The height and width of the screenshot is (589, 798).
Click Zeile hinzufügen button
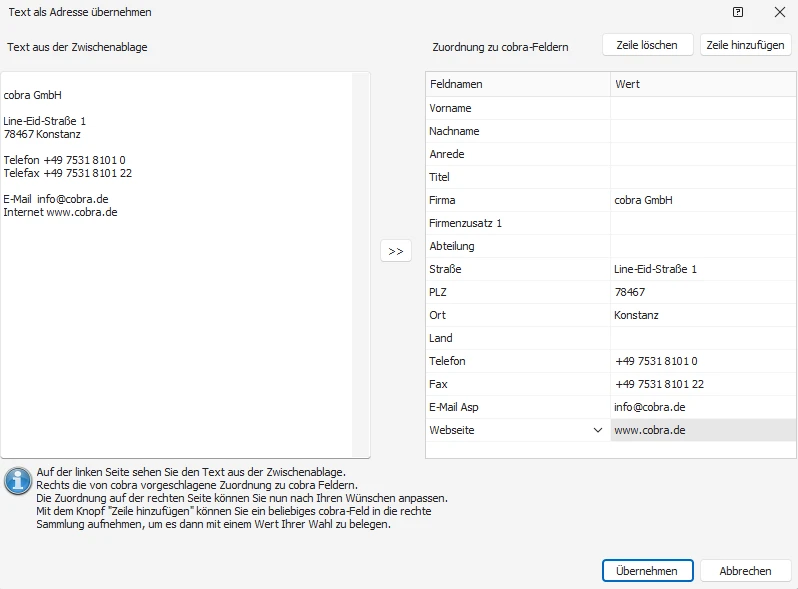point(746,45)
